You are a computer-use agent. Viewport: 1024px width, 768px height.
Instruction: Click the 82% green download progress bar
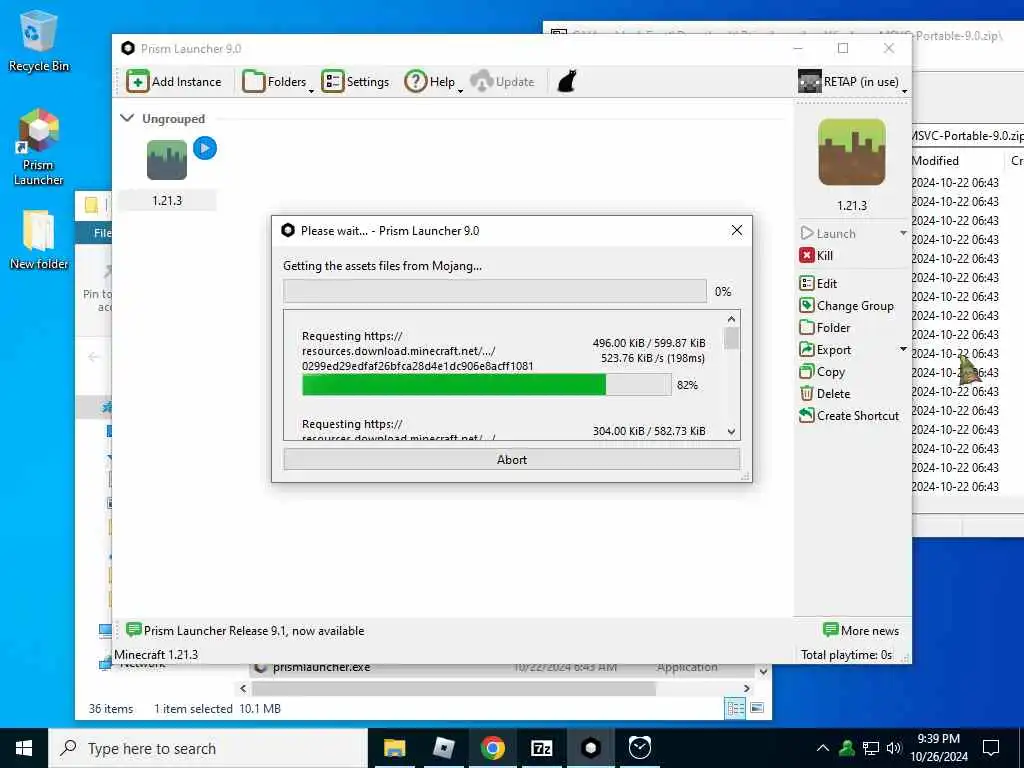(487, 385)
